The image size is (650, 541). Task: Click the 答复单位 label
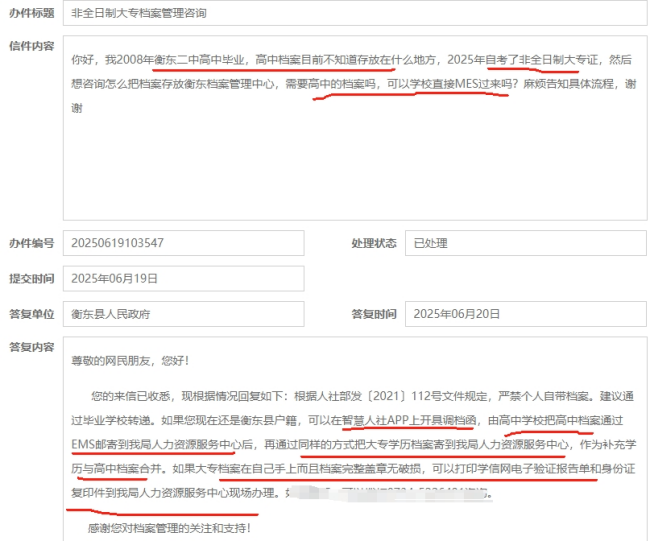(32, 314)
